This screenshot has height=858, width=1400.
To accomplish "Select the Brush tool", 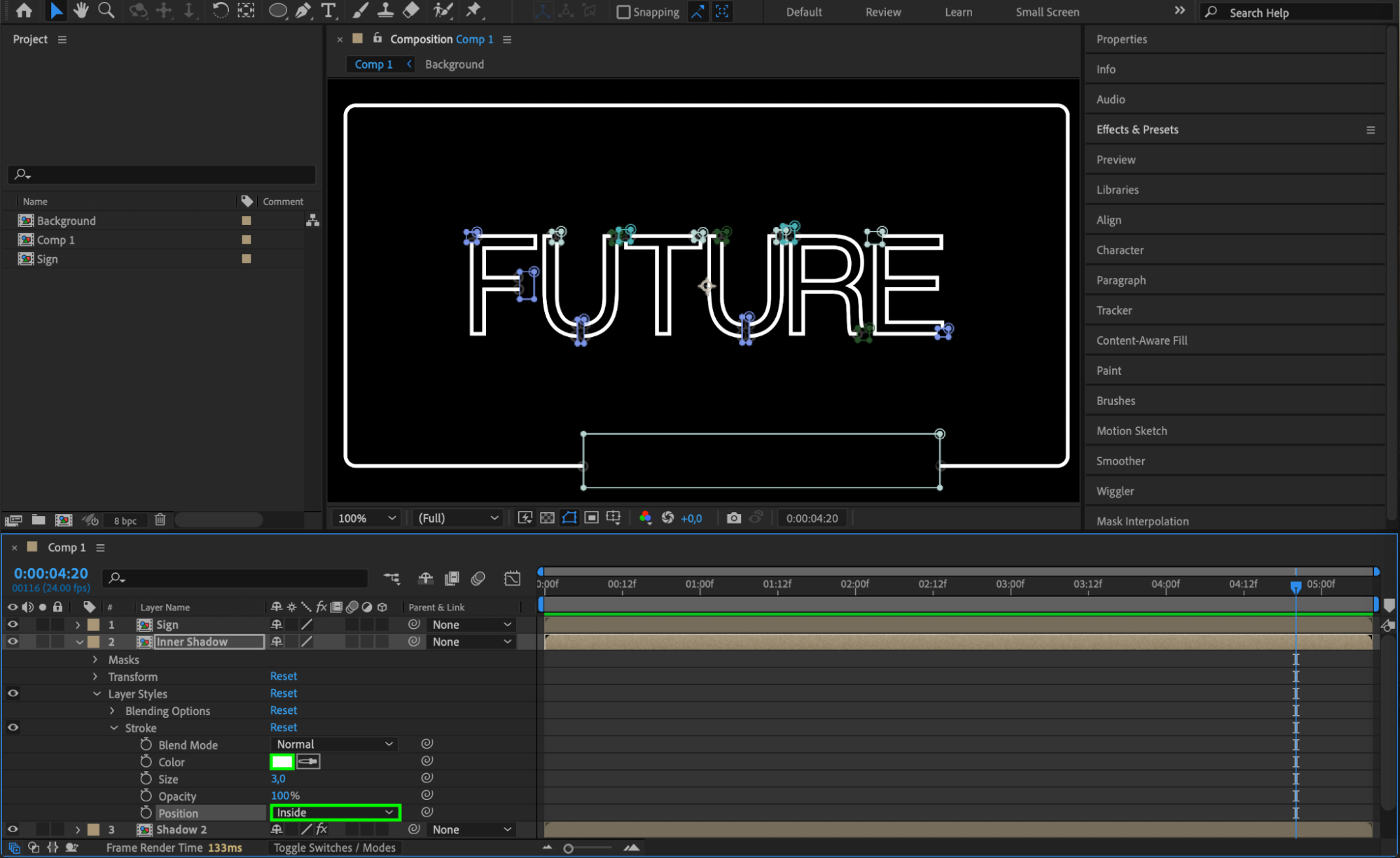I will (360, 11).
